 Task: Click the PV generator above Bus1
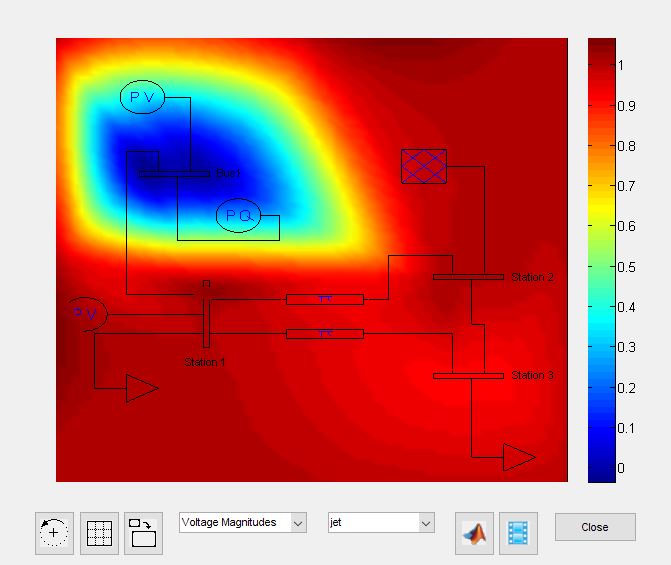pyautogui.click(x=141, y=97)
